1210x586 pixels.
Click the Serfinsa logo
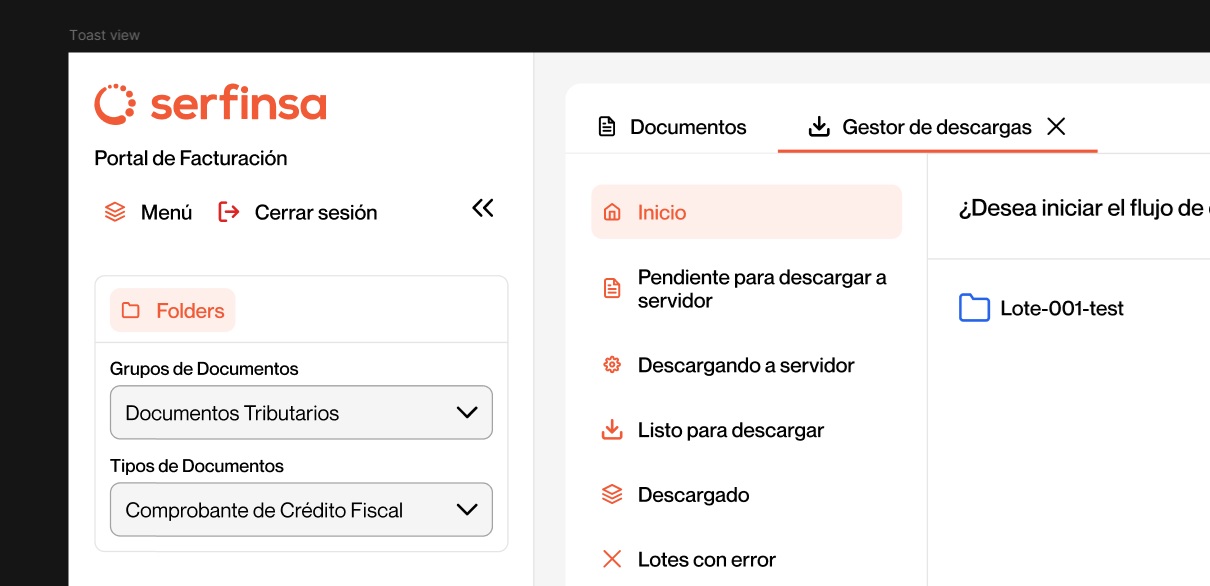211,104
